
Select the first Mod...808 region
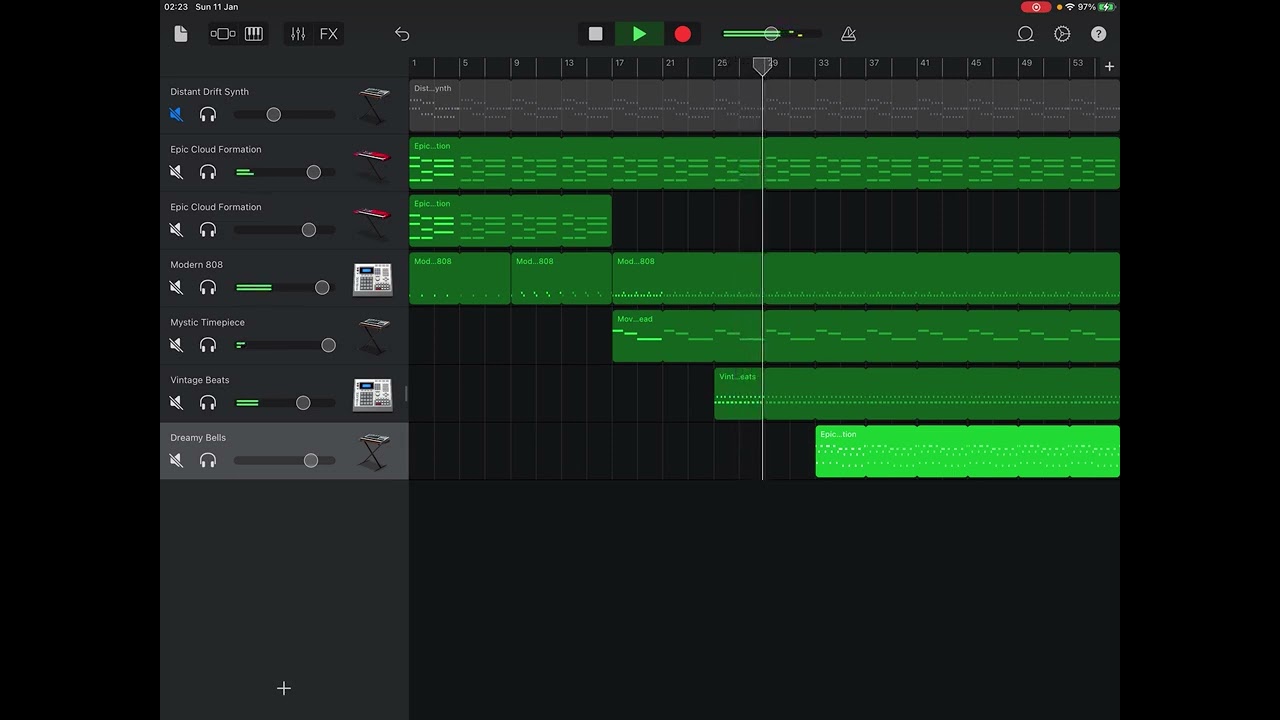pos(460,279)
